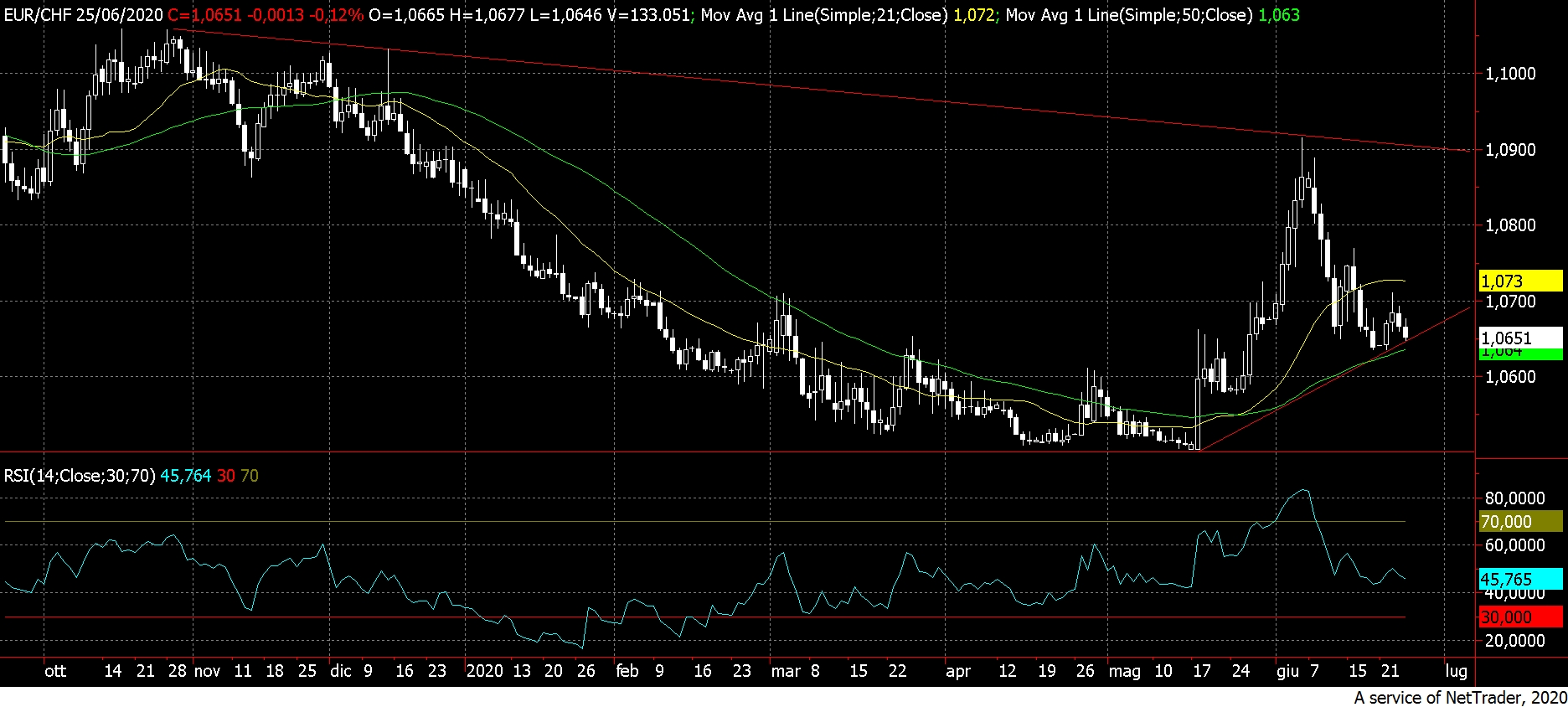Select the high value H=1,0677
Image resolution: width=1568 pixels, height=707 pixels.
[487, 15]
